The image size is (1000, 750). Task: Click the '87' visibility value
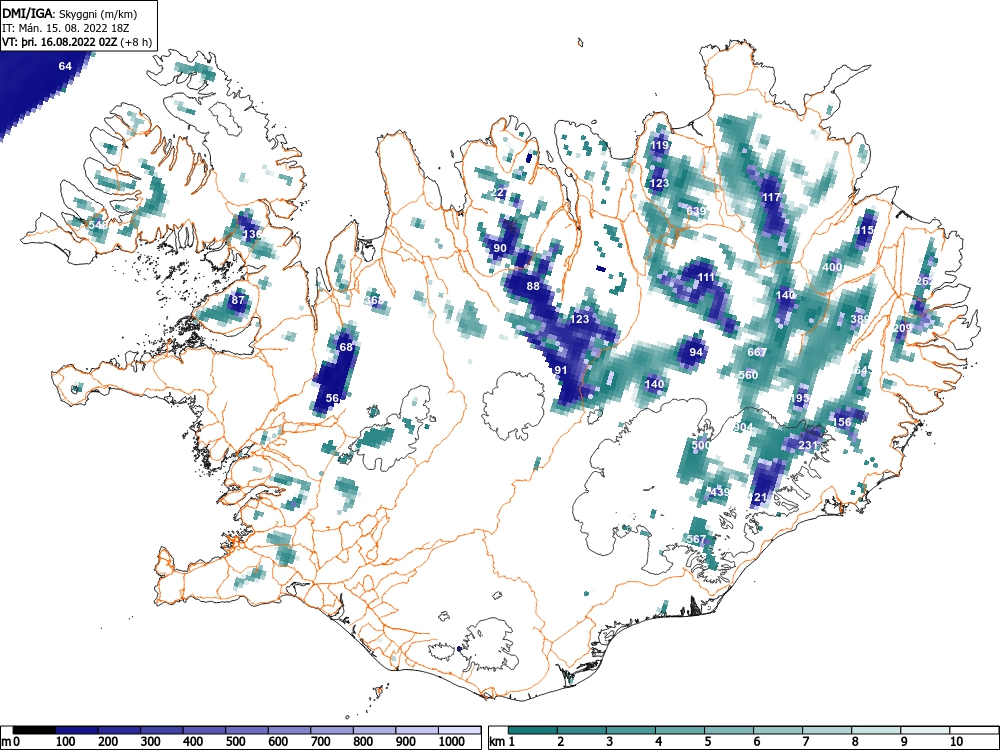(238, 300)
